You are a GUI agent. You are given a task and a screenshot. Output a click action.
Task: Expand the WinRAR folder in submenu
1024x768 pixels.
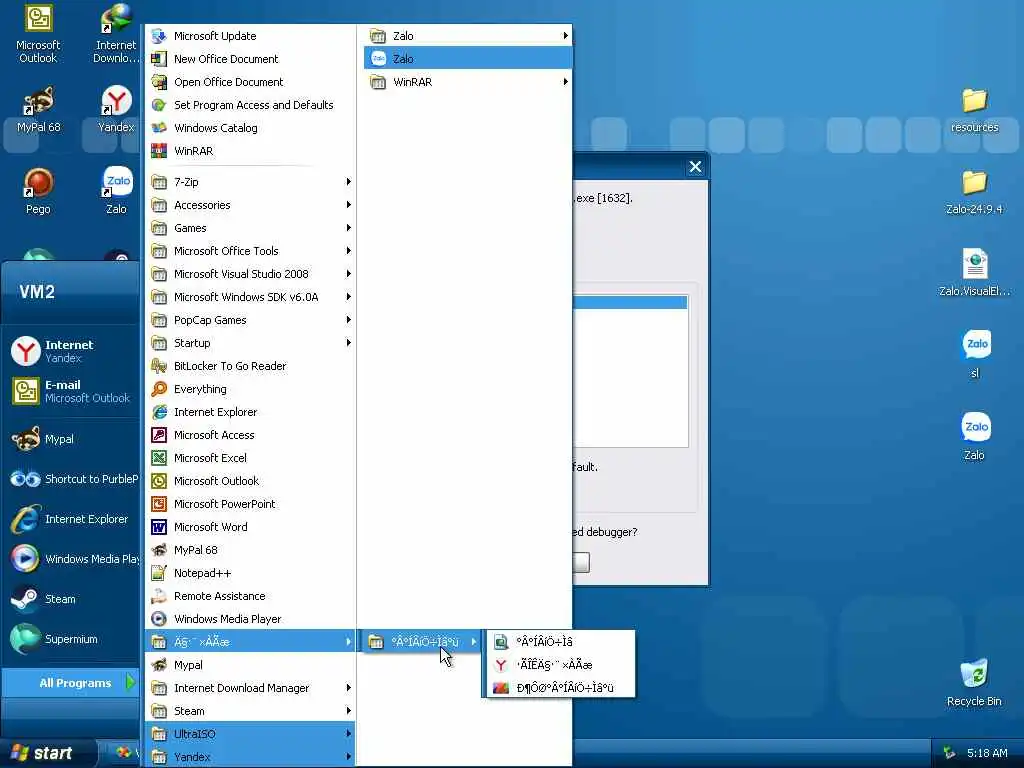pyautogui.click(x=468, y=82)
